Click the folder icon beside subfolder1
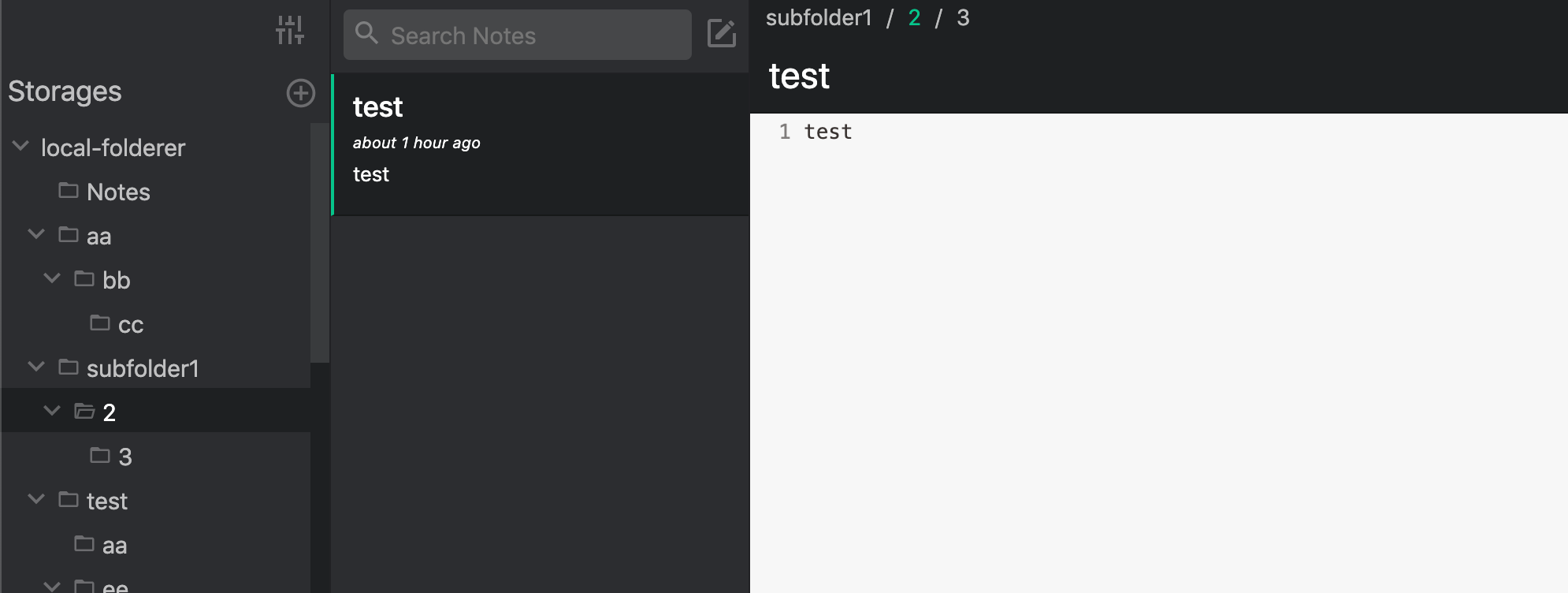The image size is (1568, 593). point(69,367)
